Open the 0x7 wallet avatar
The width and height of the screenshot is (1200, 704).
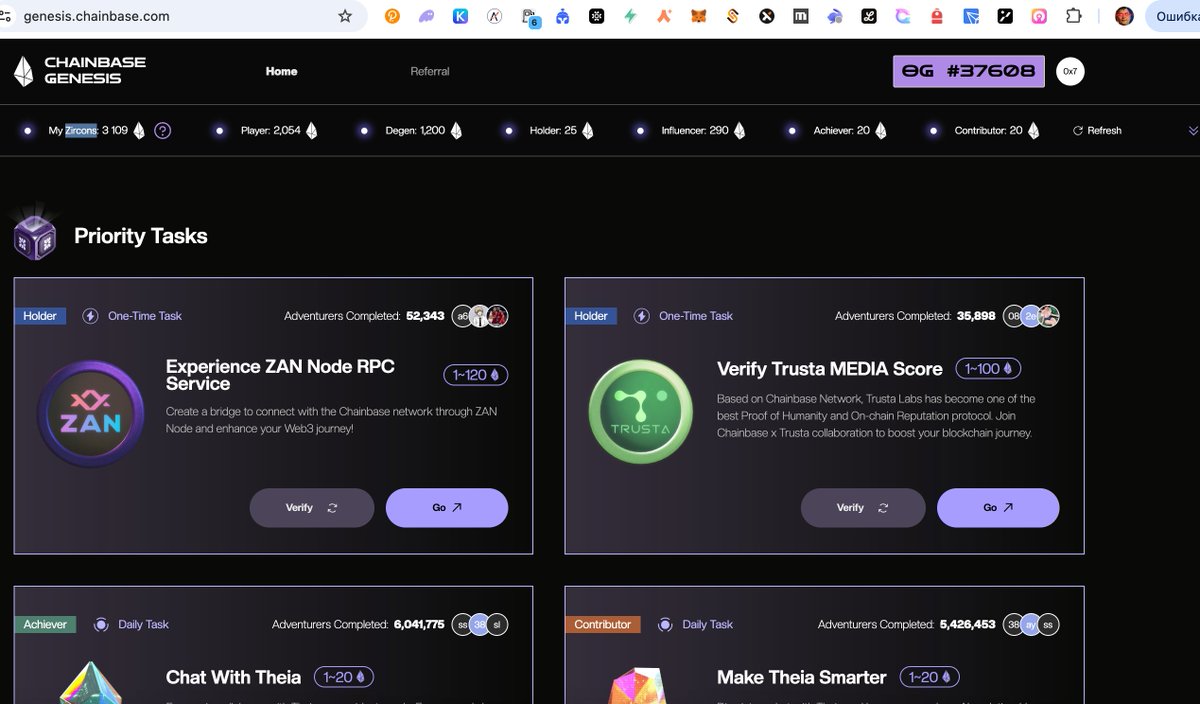point(1070,71)
